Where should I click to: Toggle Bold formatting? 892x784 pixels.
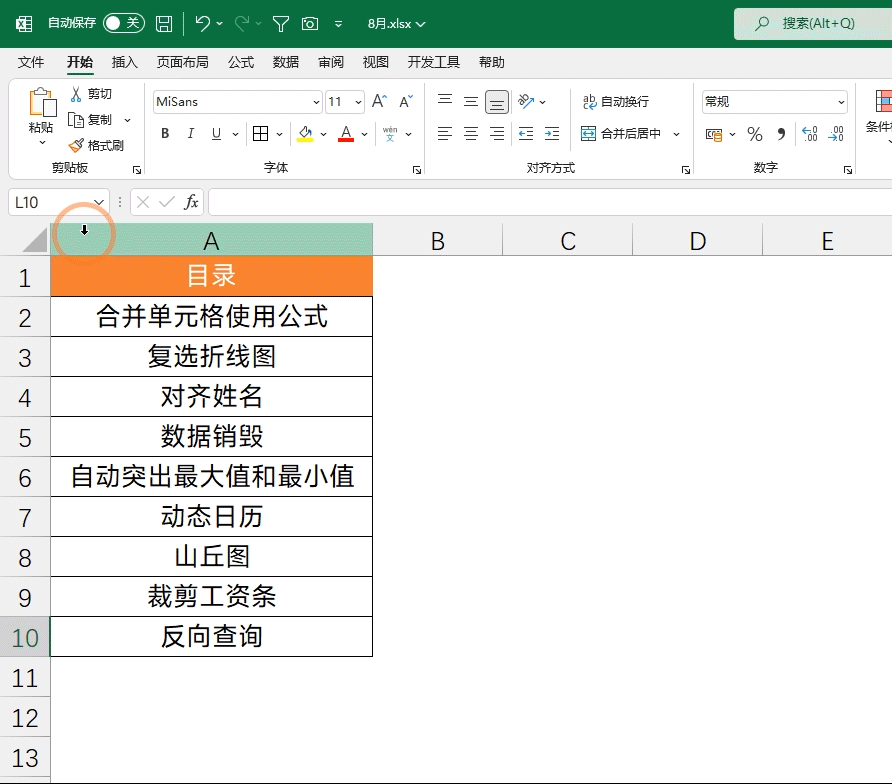tap(165, 134)
